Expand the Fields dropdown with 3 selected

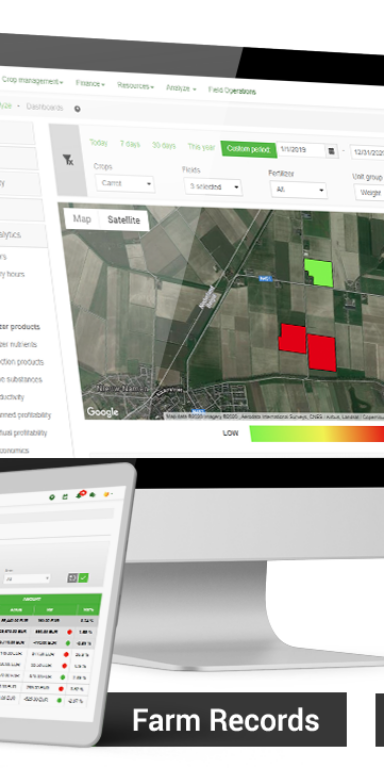tap(213, 187)
